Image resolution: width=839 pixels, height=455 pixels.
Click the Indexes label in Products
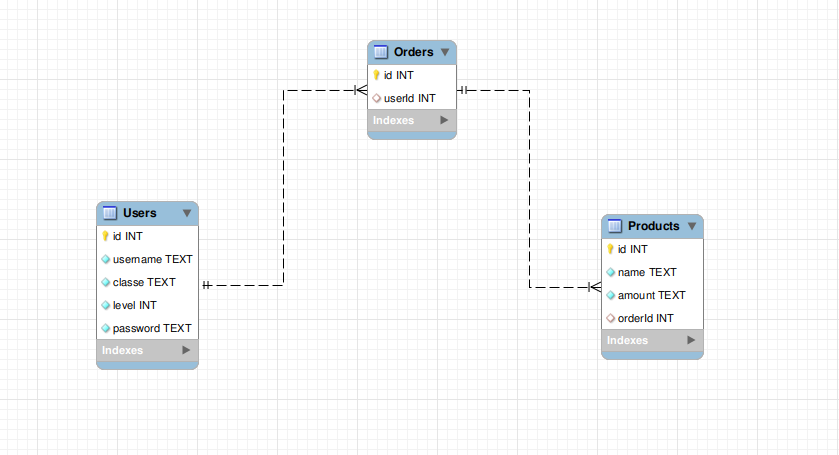(x=627, y=340)
